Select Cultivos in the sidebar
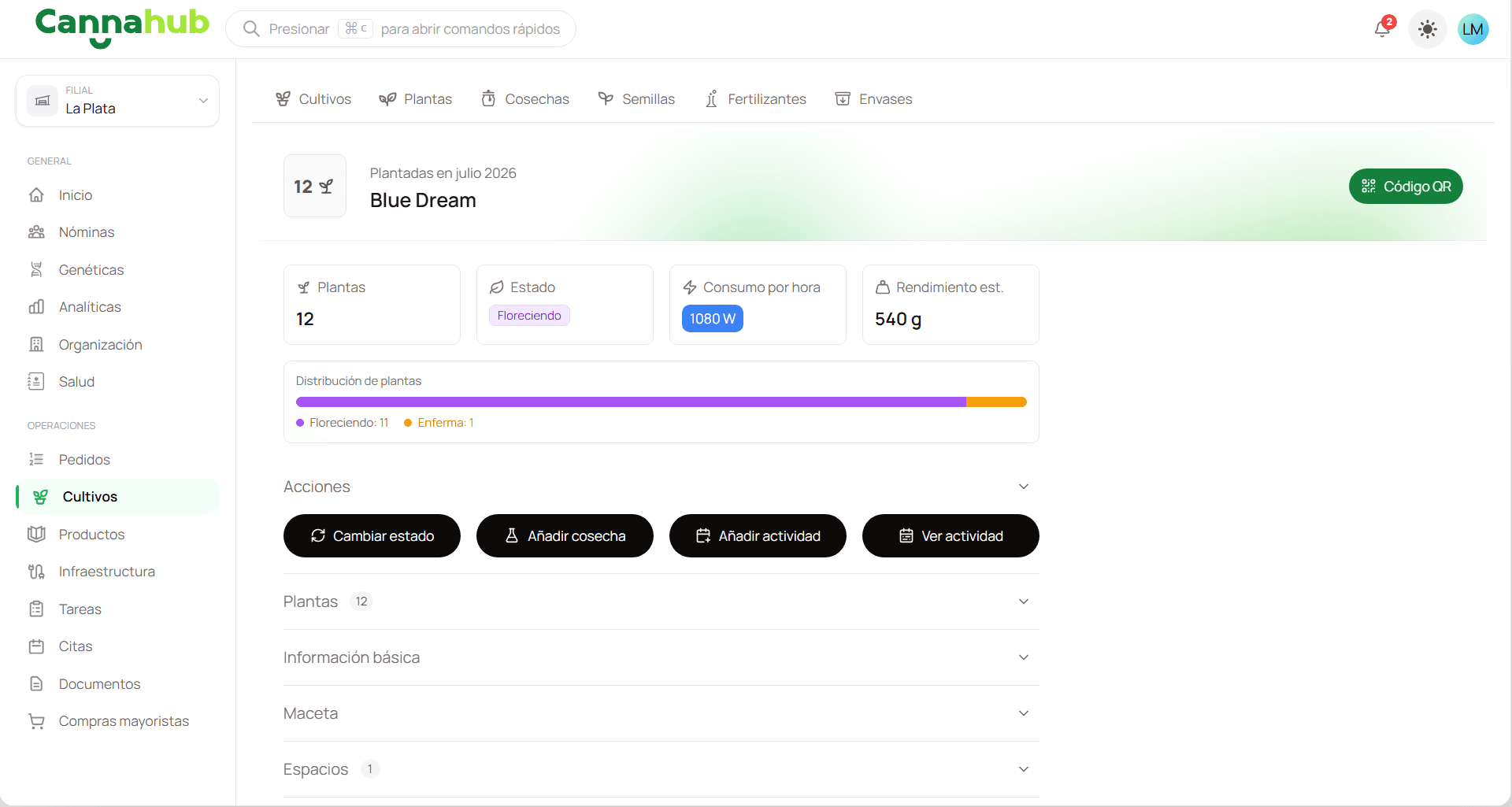 (118, 497)
